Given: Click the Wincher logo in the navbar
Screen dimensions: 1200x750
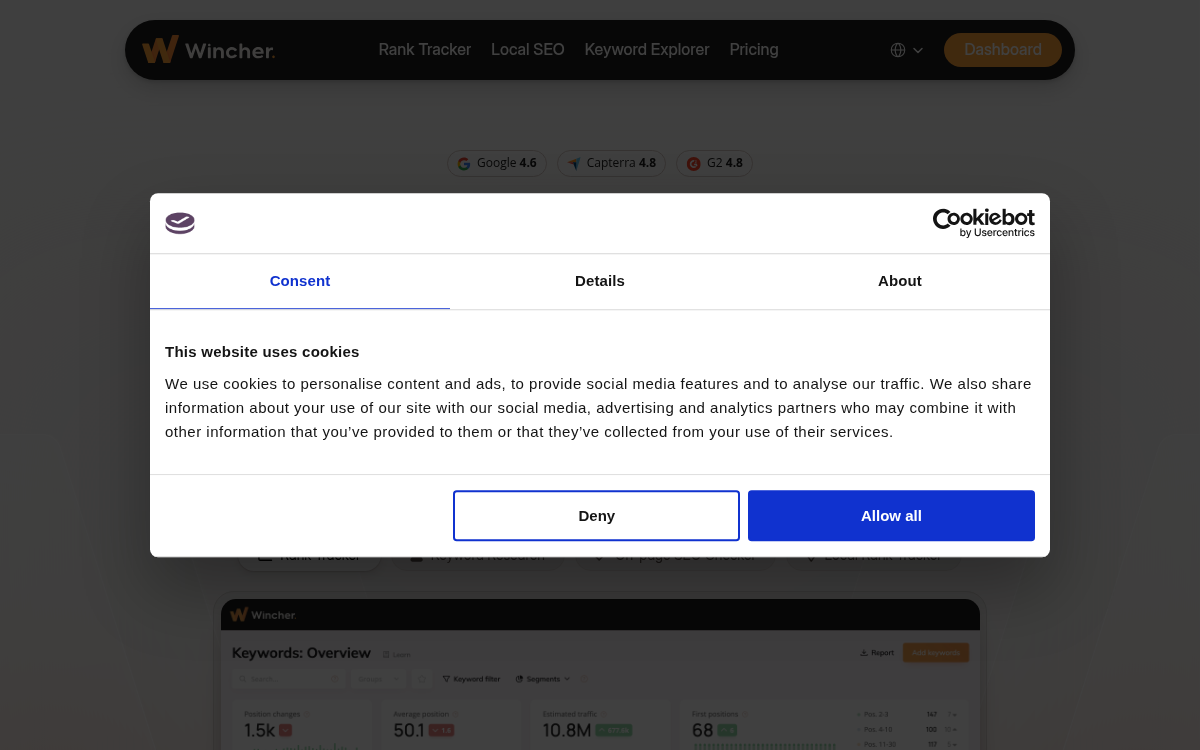Looking at the screenshot, I should pos(208,50).
